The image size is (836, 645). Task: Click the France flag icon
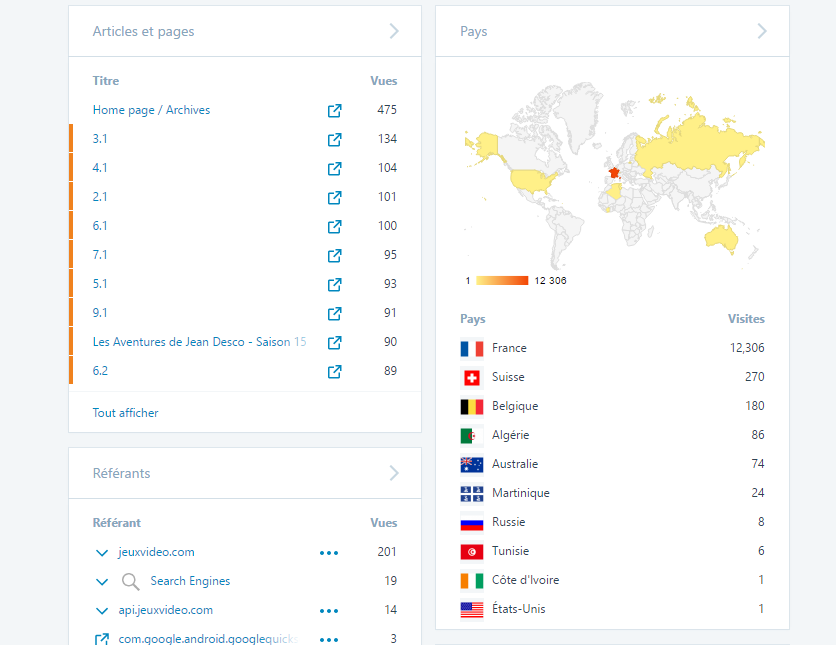point(472,349)
